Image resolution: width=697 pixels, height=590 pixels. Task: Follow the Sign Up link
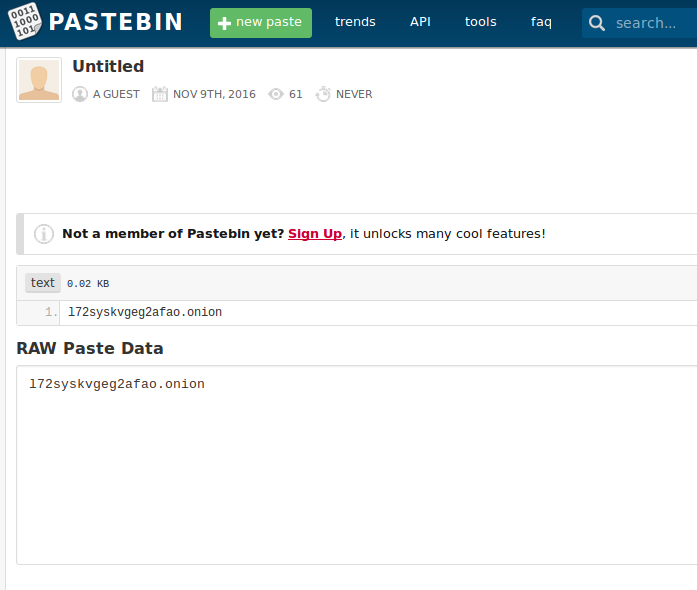click(x=315, y=234)
